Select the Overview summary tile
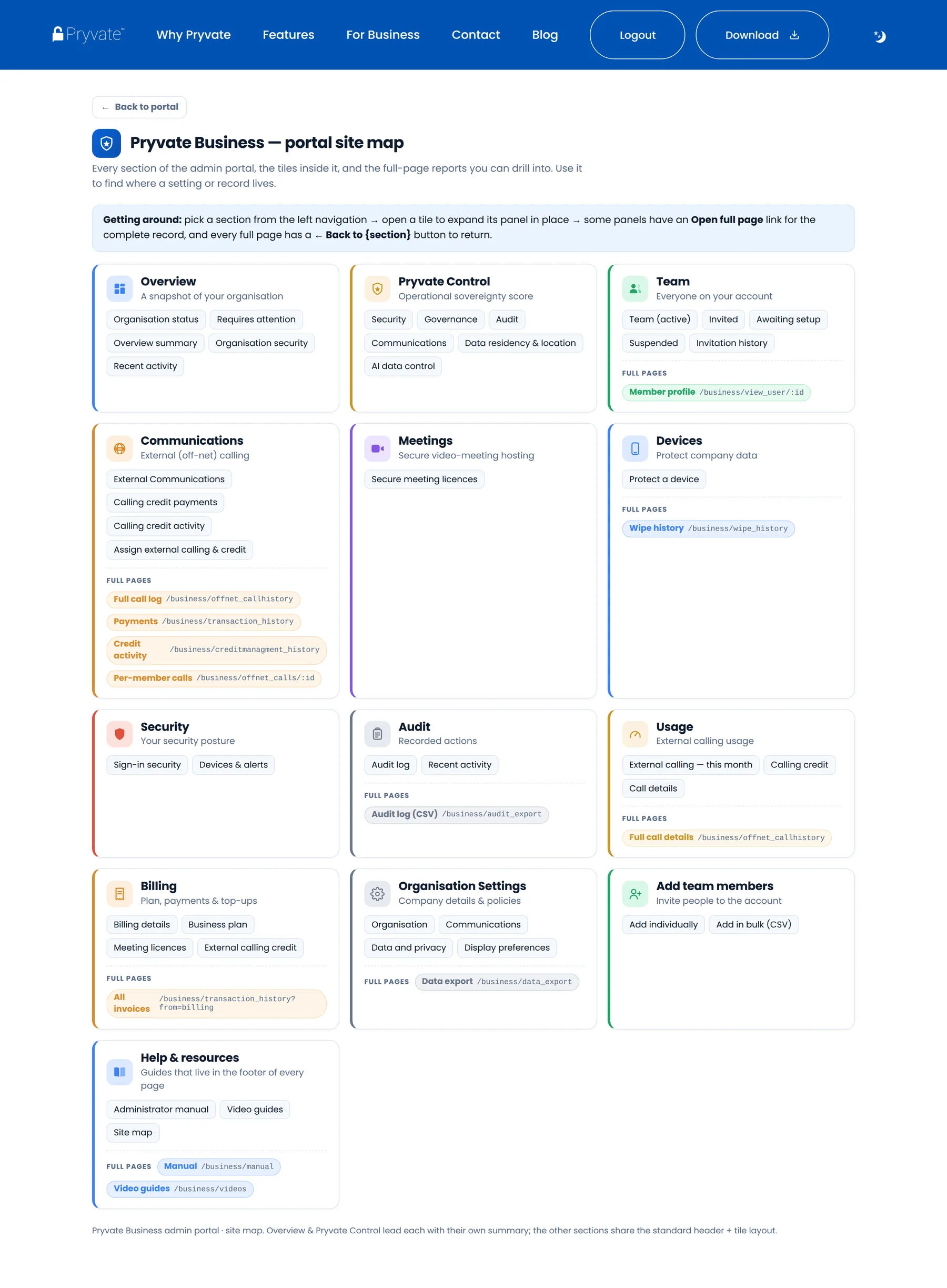 [155, 343]
